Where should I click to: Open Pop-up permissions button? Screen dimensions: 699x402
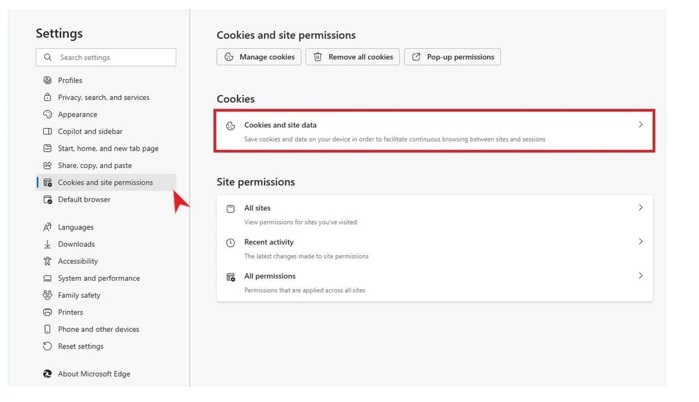click(452, 57)
